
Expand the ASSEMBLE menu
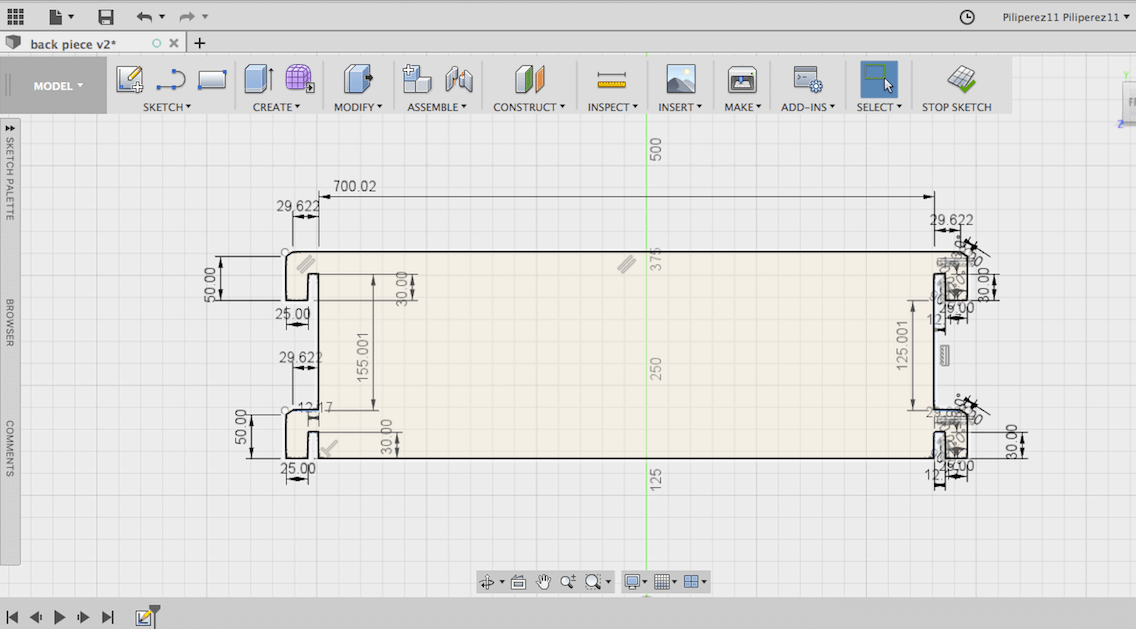point(437,107)
